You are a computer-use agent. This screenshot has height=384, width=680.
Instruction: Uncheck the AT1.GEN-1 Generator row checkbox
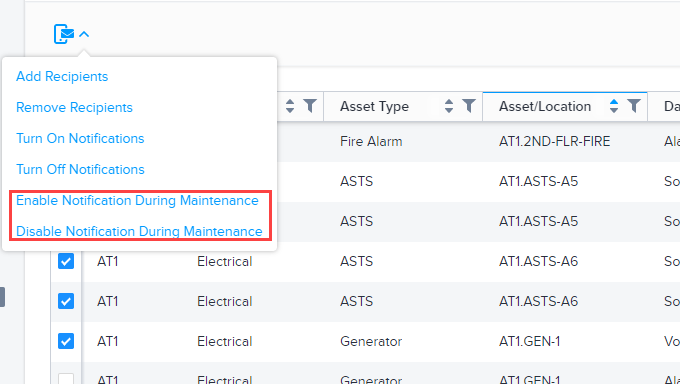(66, 341)
